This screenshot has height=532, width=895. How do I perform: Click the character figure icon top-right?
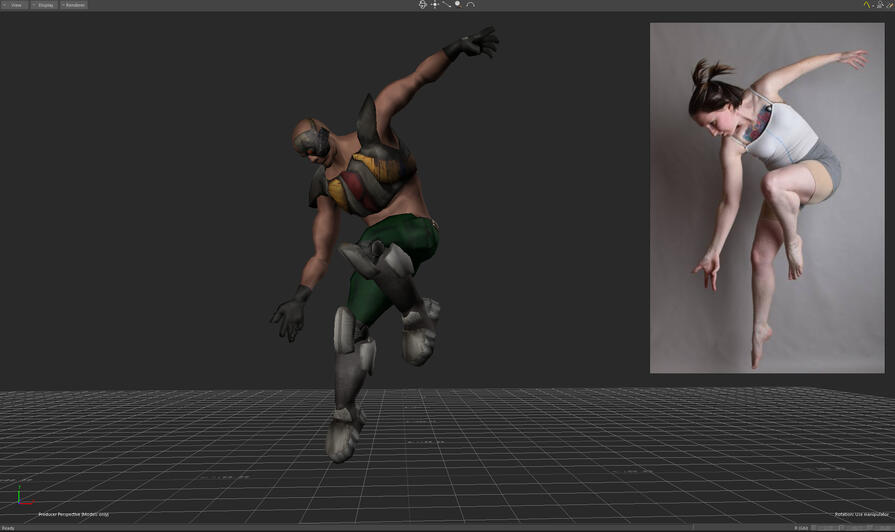[880, 5]
